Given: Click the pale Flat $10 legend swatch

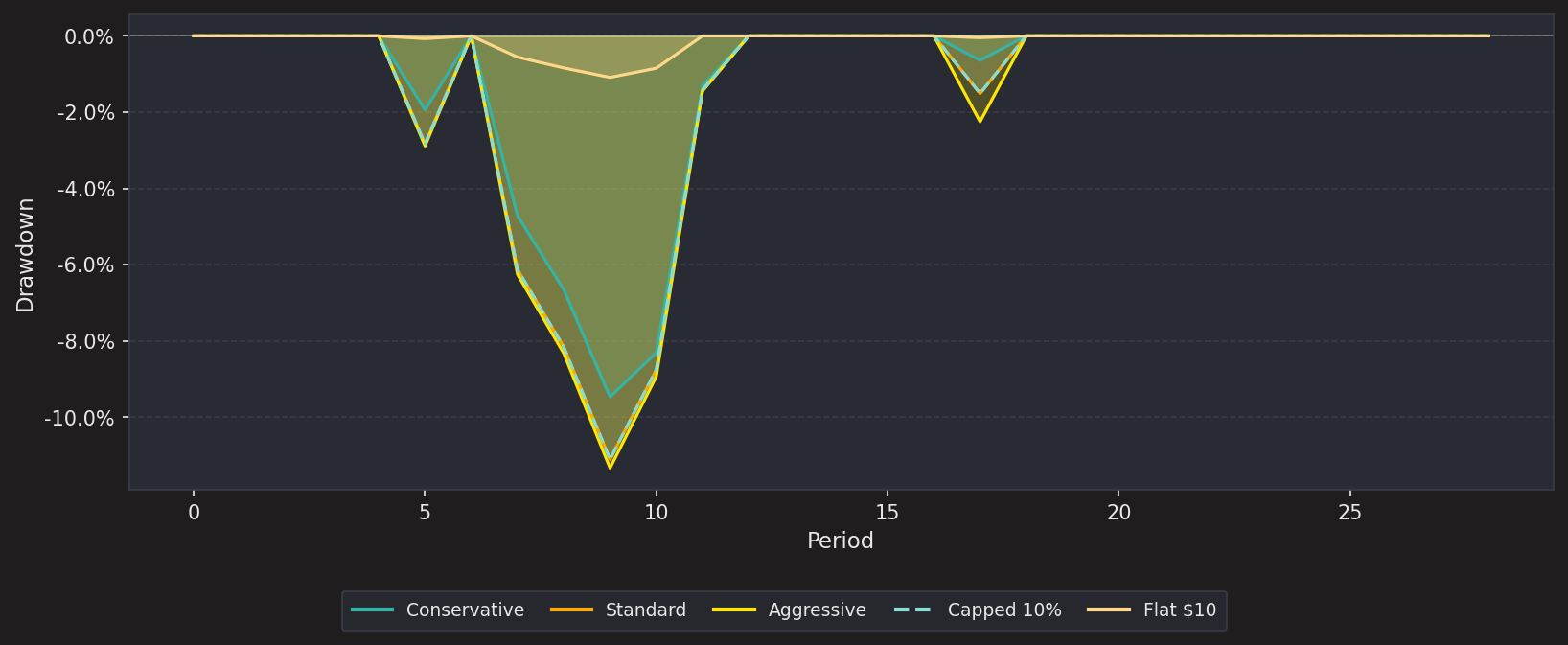Looking at the screenshot, I should coord(1110,610).
